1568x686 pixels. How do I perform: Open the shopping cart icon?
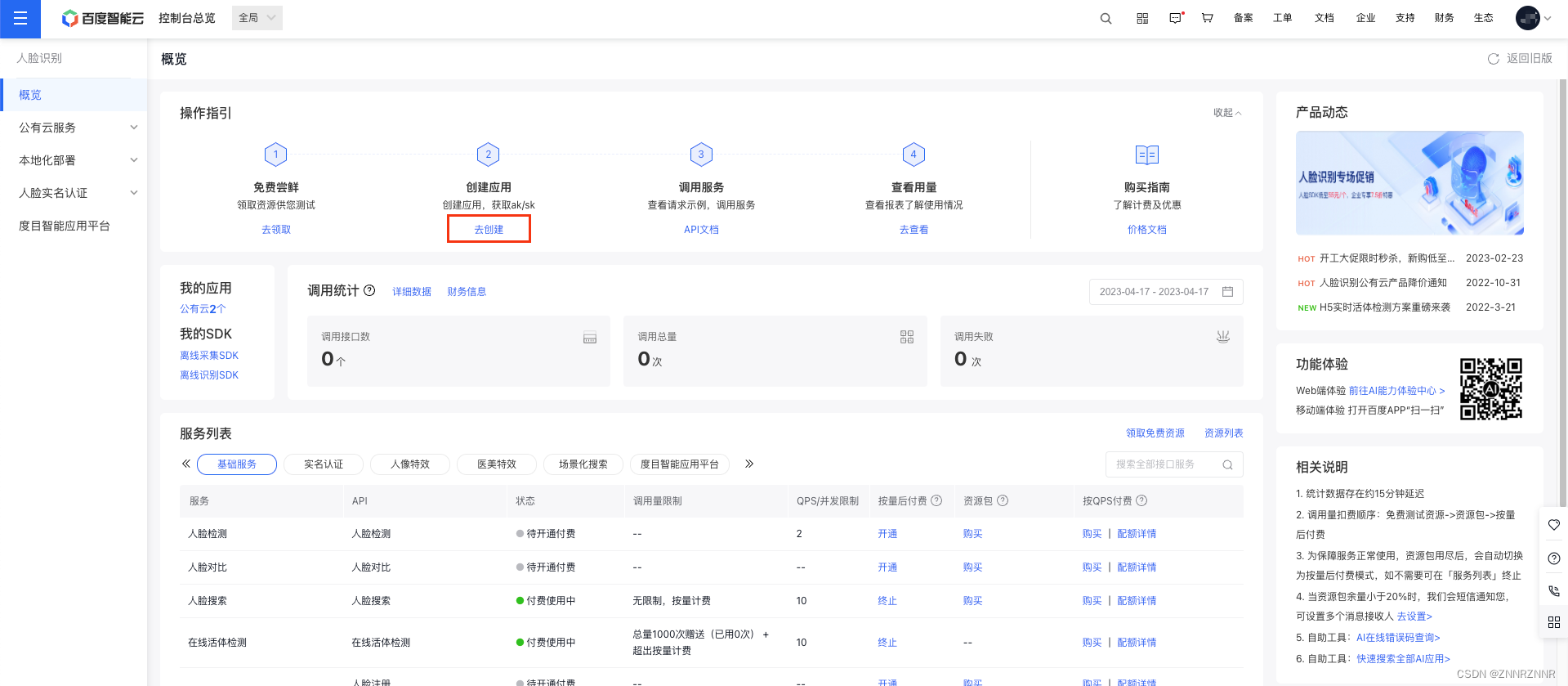tap(1207, 18)
